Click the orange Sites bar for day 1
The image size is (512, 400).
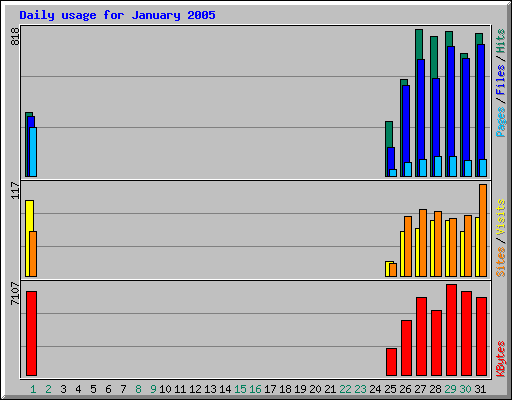(x=33, y=254)
